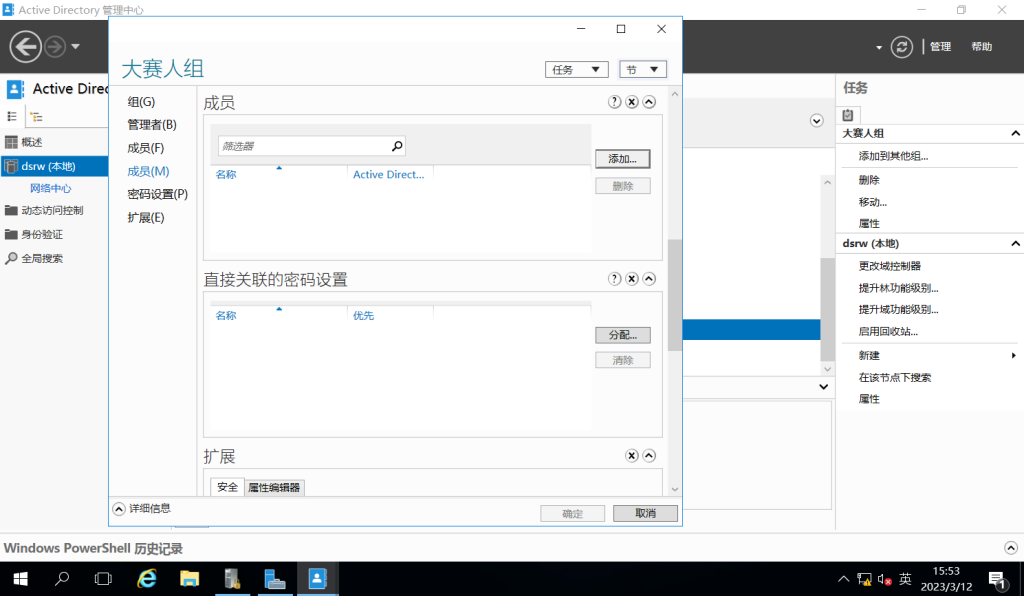Click 添加... button in 成员
1024x596 pixels.
[x=622, y=159]
